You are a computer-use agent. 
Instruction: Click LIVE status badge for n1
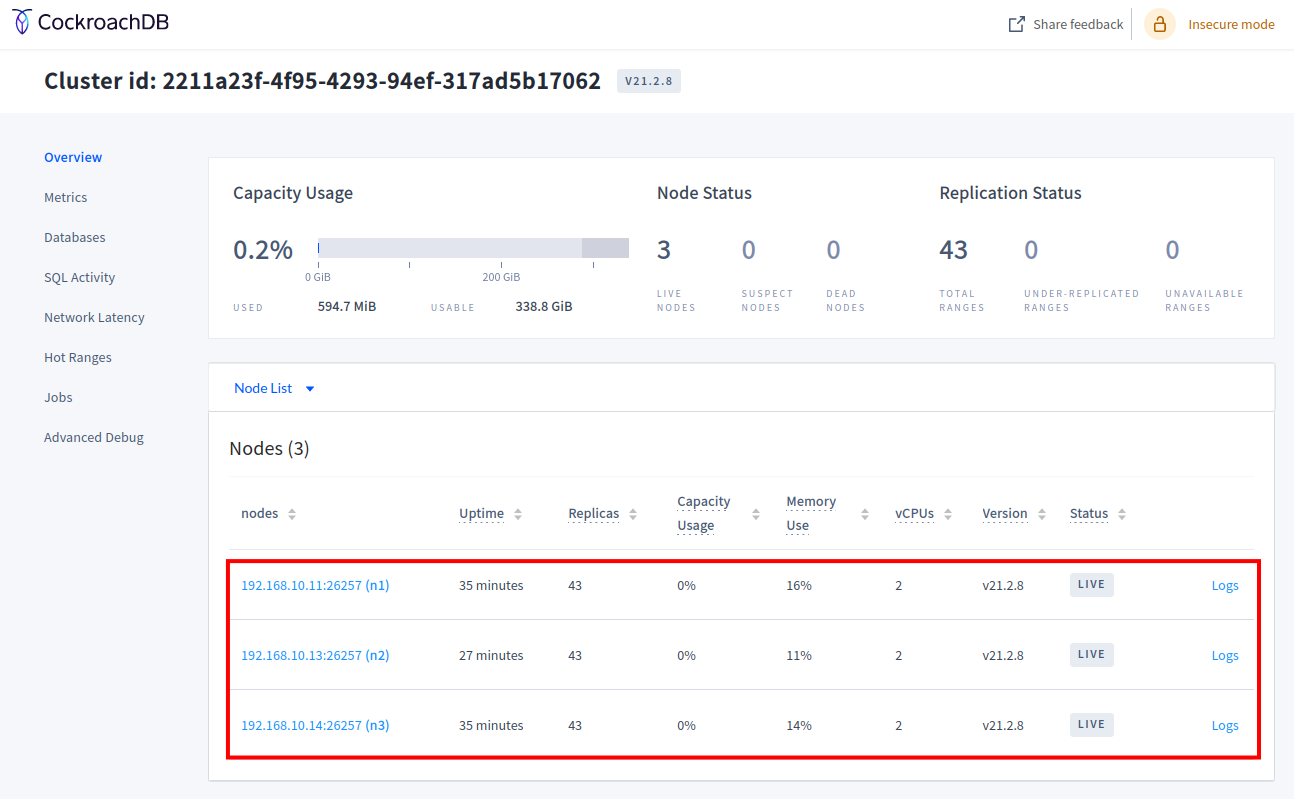pyautogui.click(x=1091, y=585)
